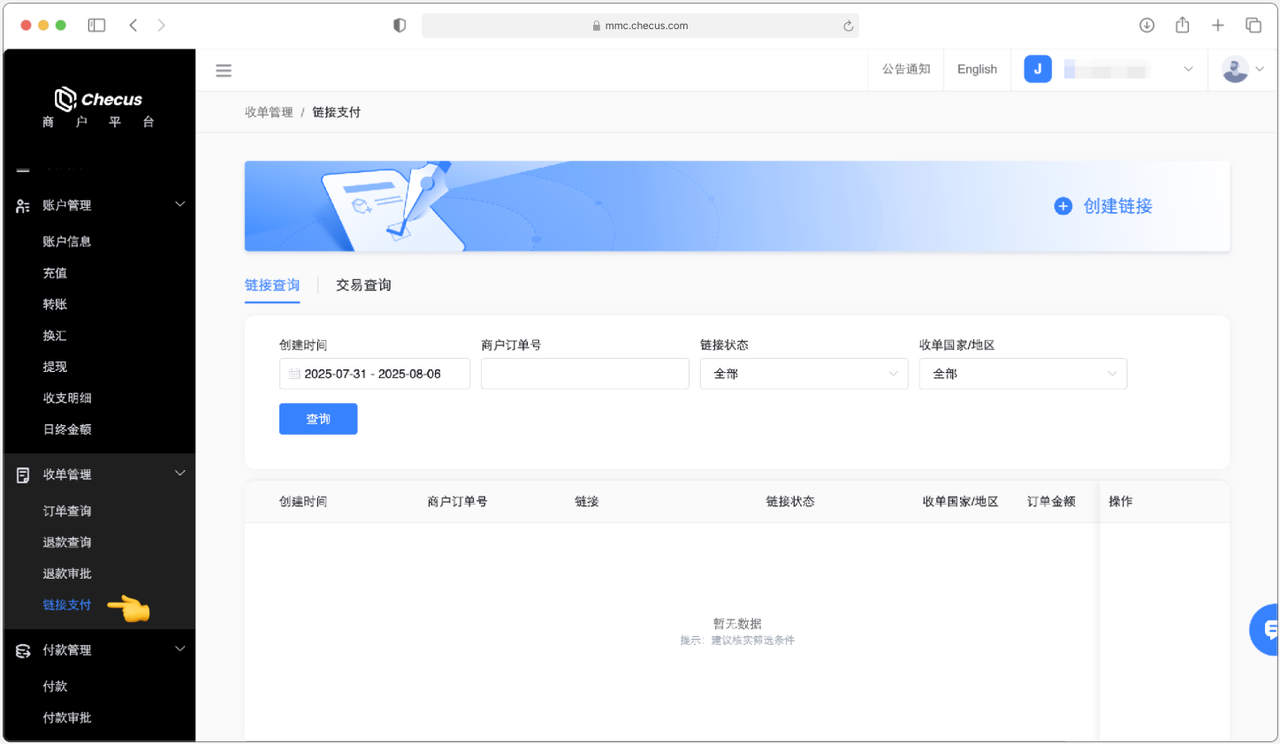Reload the page with refresh icon
Screen dimensions: 1280x744
coord(848,26)
